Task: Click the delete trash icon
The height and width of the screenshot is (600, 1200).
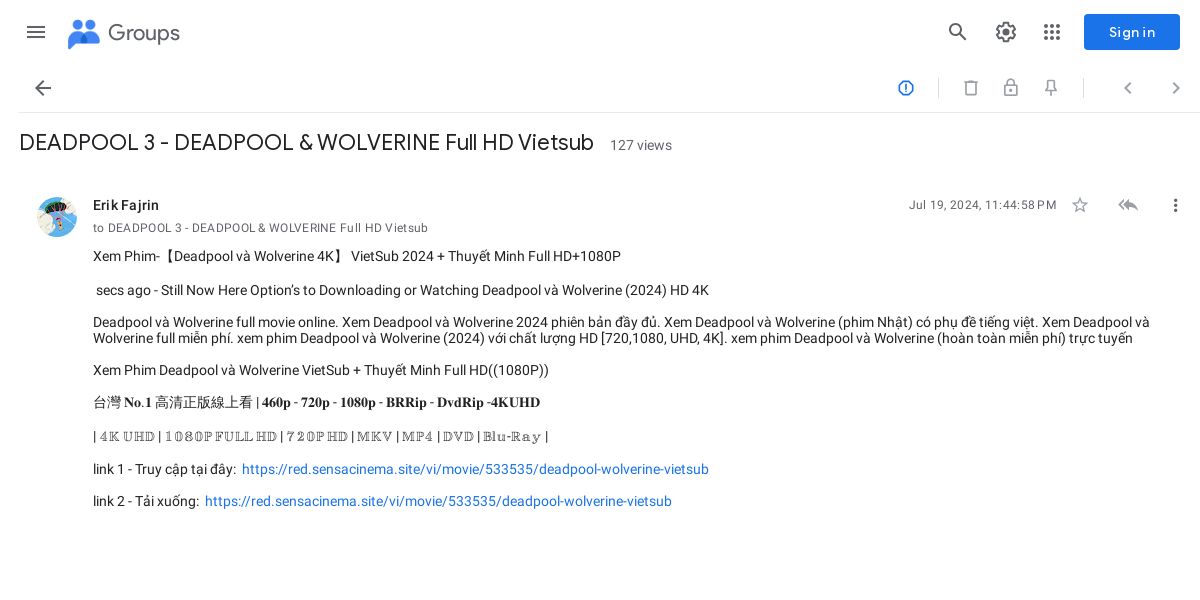Action: tap(971, 88)
